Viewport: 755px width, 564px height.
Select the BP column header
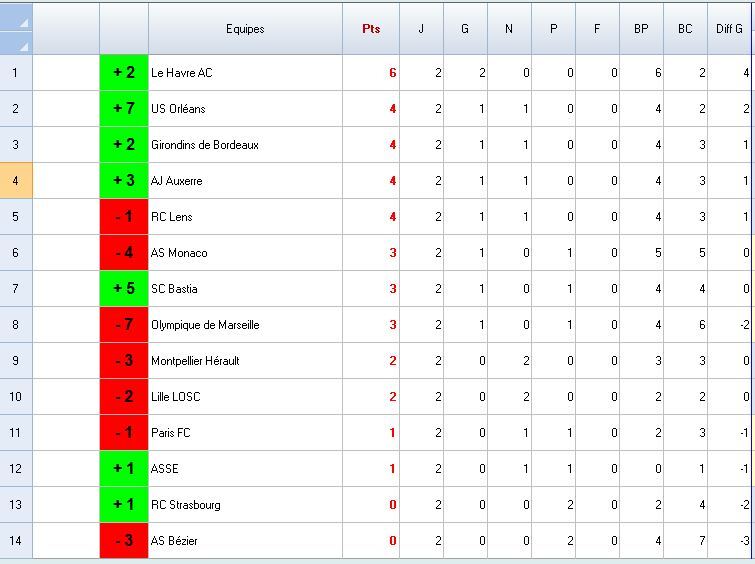point(641,29)
